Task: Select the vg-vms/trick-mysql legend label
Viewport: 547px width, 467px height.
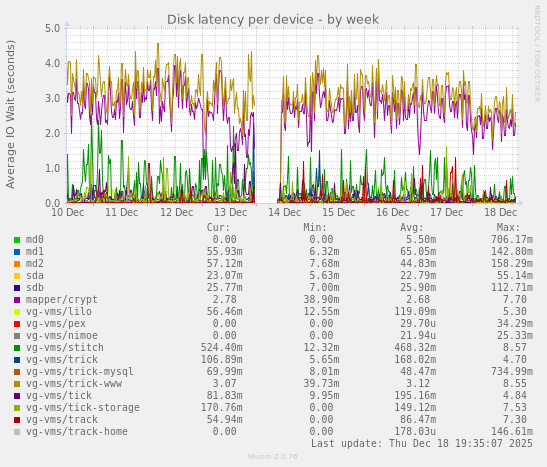Action: (x=80, y=371)
